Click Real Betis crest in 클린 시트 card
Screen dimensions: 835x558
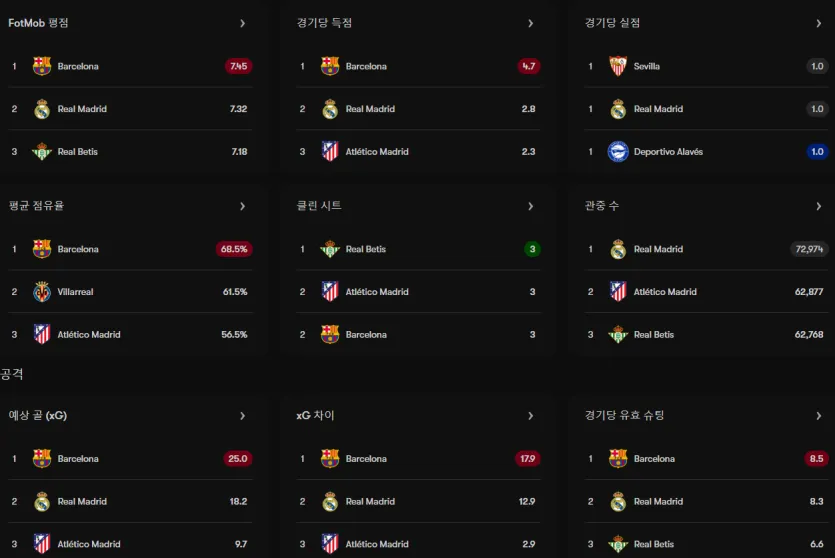(x=330, y=249)
